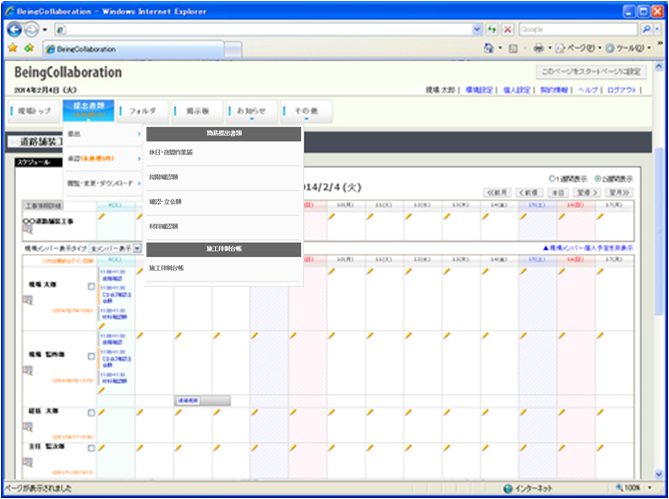The height and width of the screenshot is (499, 669).
Task: Click pencil icon in 11(火) column of 現場 太郎 row
Action: 370,271
